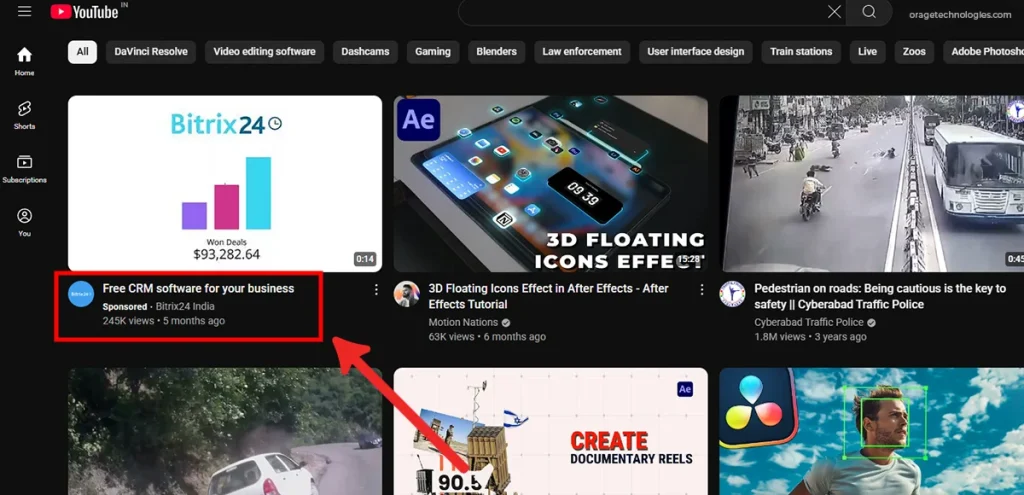Open Bitrix24 India channel name
The width and height of the screenshot is (1024, 495).
[x=185, y=306]
